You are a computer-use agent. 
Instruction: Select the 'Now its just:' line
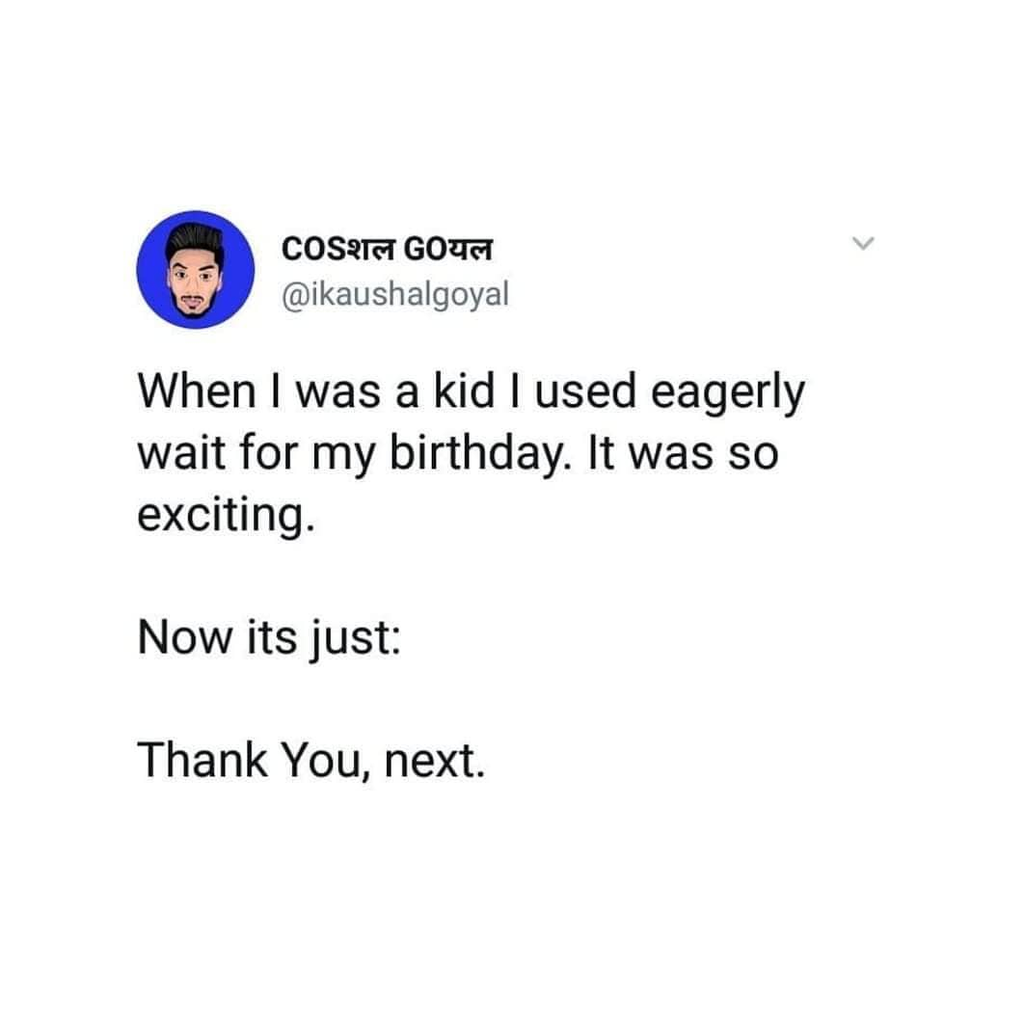269,638
